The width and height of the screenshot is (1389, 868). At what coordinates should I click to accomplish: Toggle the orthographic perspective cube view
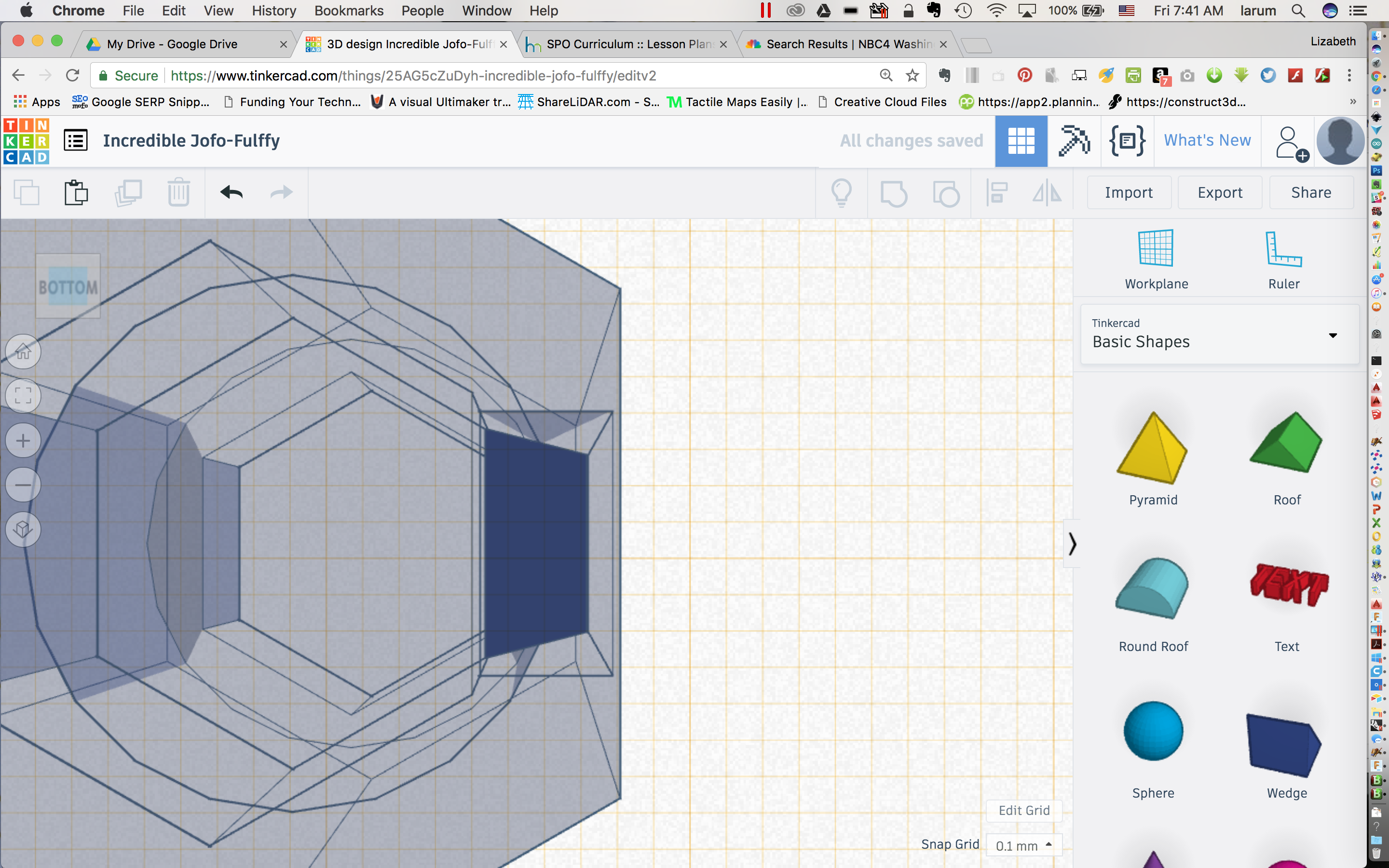pyautogui.click(x=23, y=529)
